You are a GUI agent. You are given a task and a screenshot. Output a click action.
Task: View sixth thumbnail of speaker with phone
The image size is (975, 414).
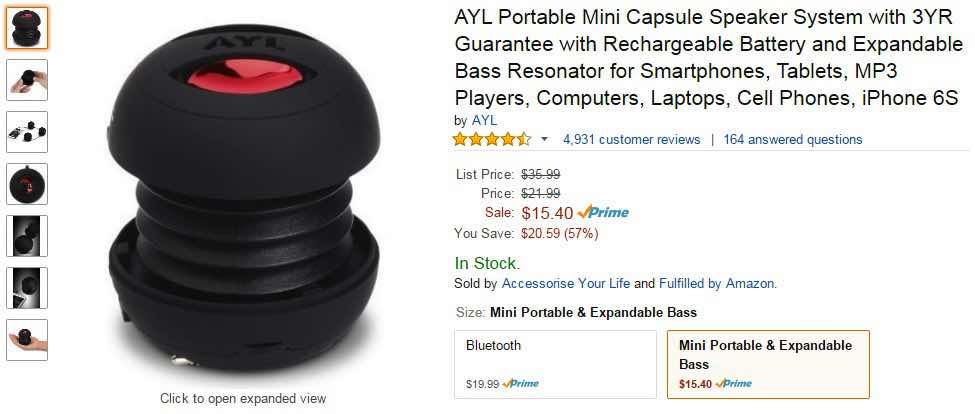27,288
